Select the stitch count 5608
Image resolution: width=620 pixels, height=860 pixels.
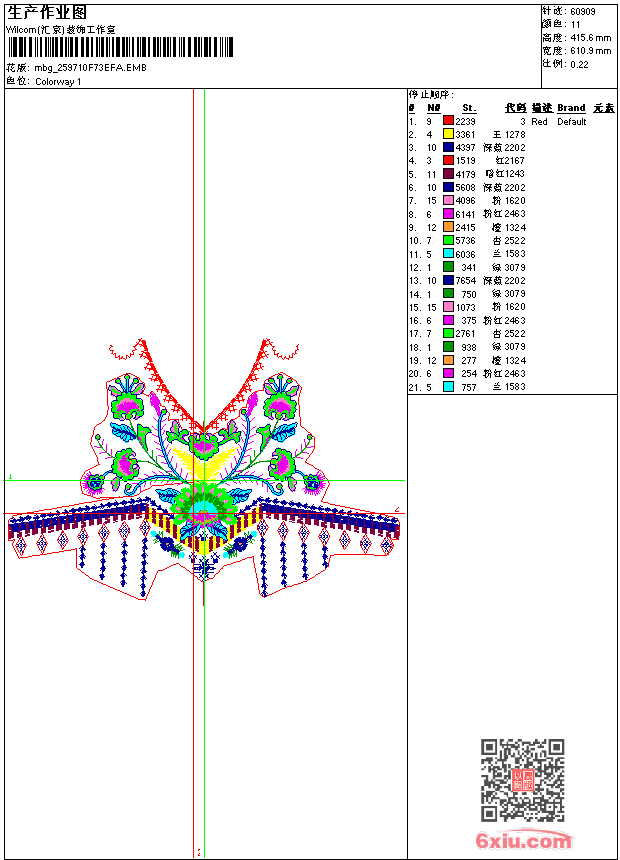(x=465, y=188)
